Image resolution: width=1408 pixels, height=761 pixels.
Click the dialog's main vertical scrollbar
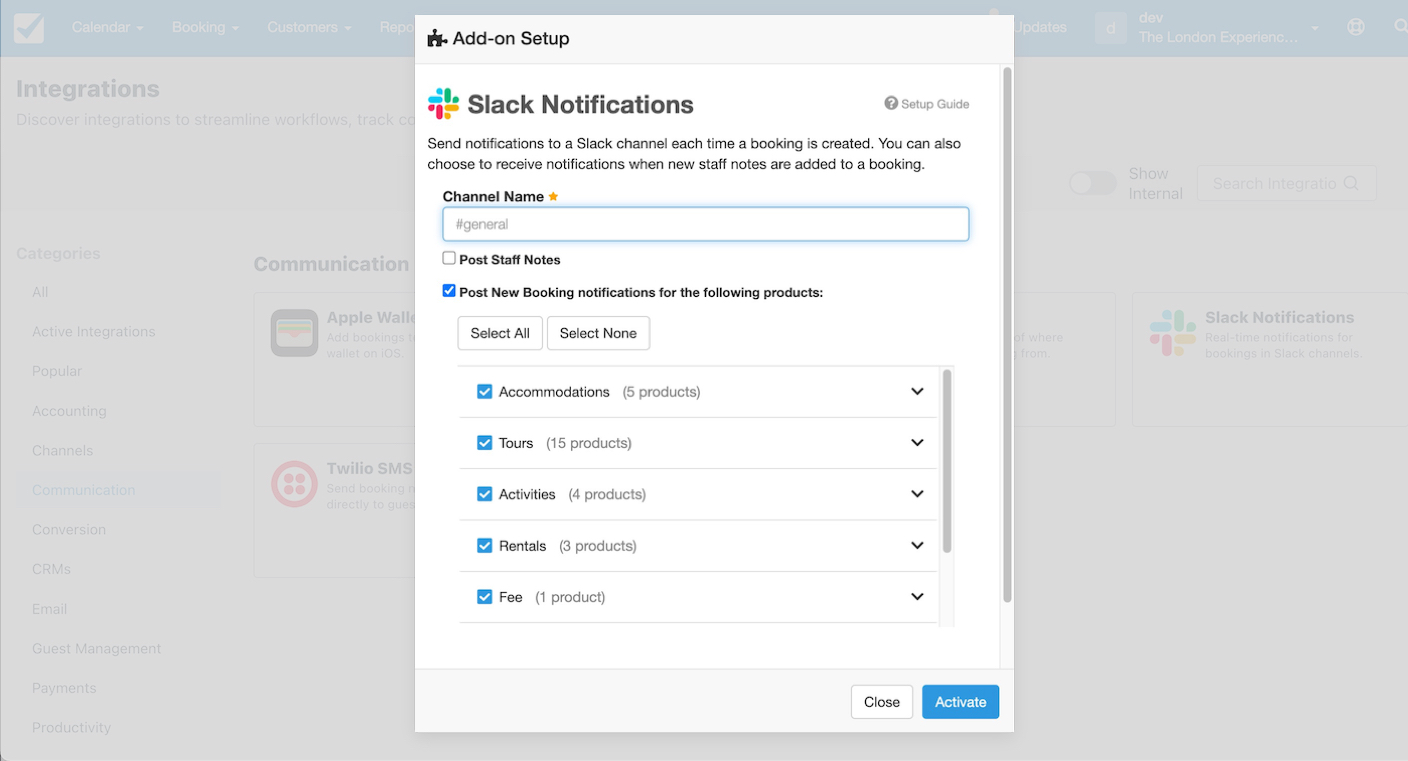1007,335
